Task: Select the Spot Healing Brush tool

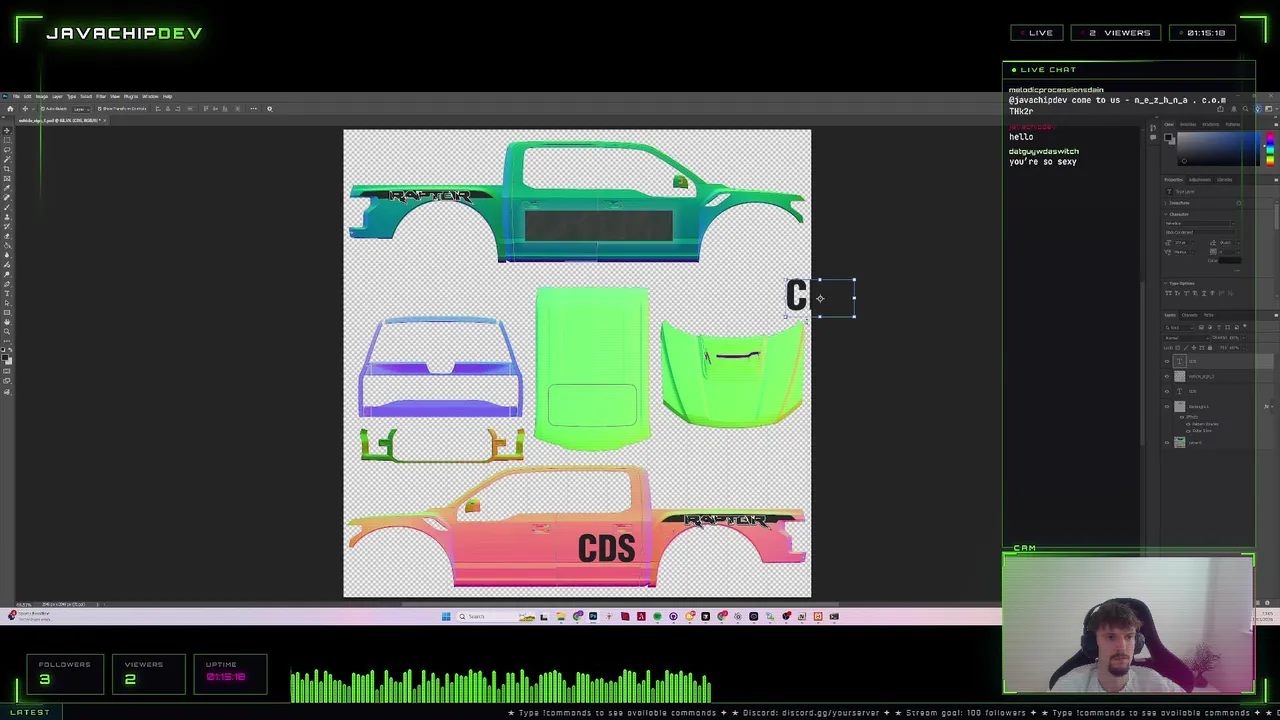Action: 7,197
